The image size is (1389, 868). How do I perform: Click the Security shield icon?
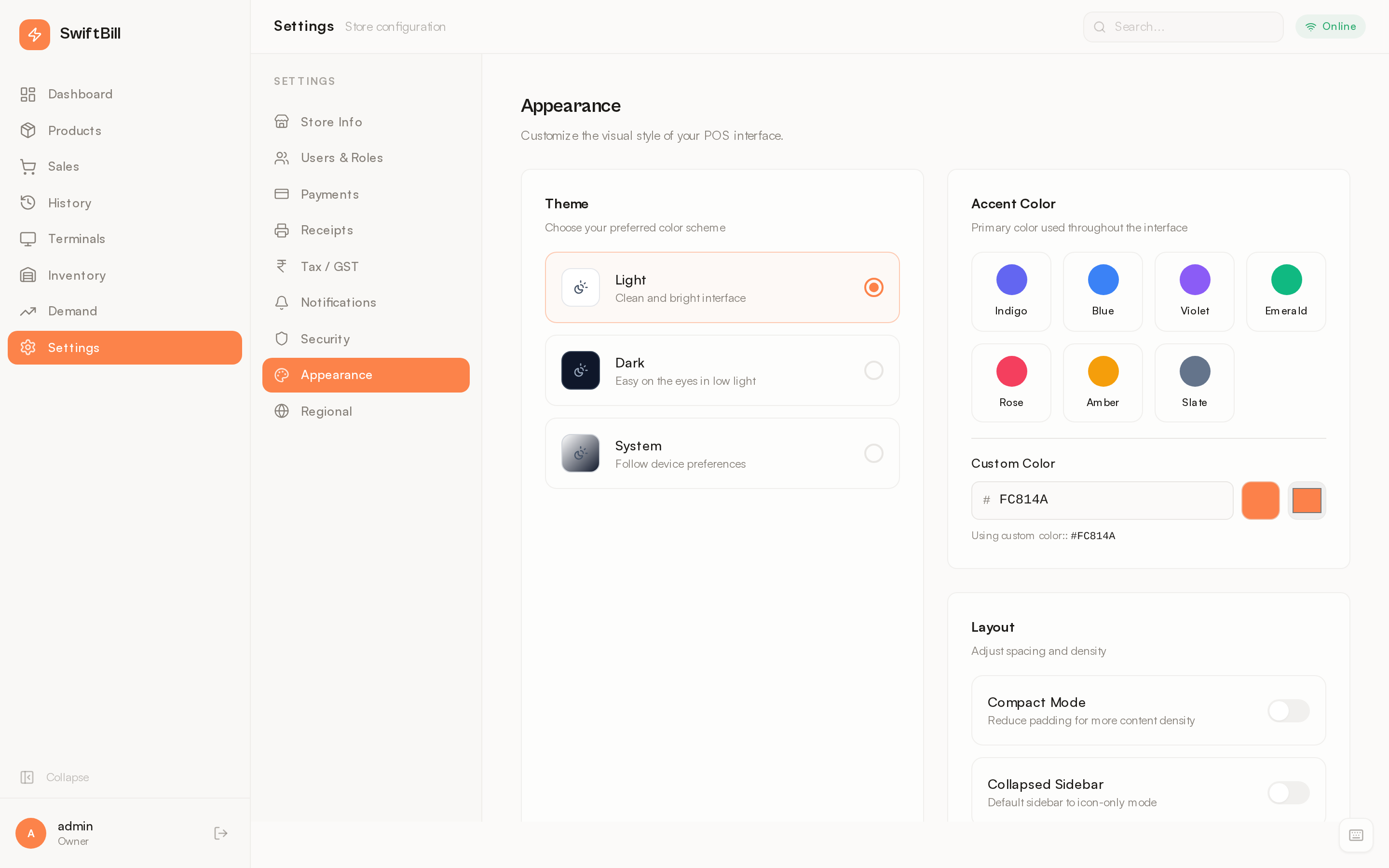[281, 339]
